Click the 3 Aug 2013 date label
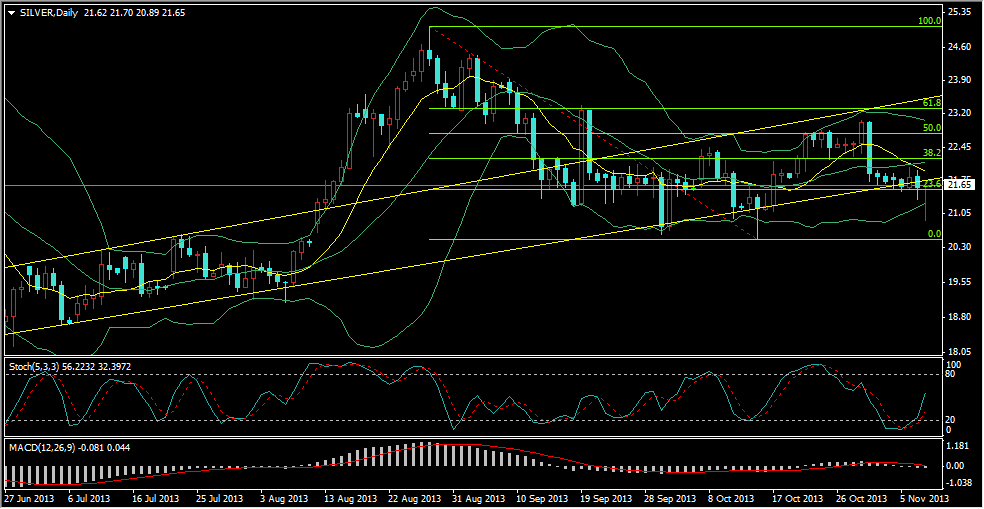984x509 pixels. pos(284,500)
